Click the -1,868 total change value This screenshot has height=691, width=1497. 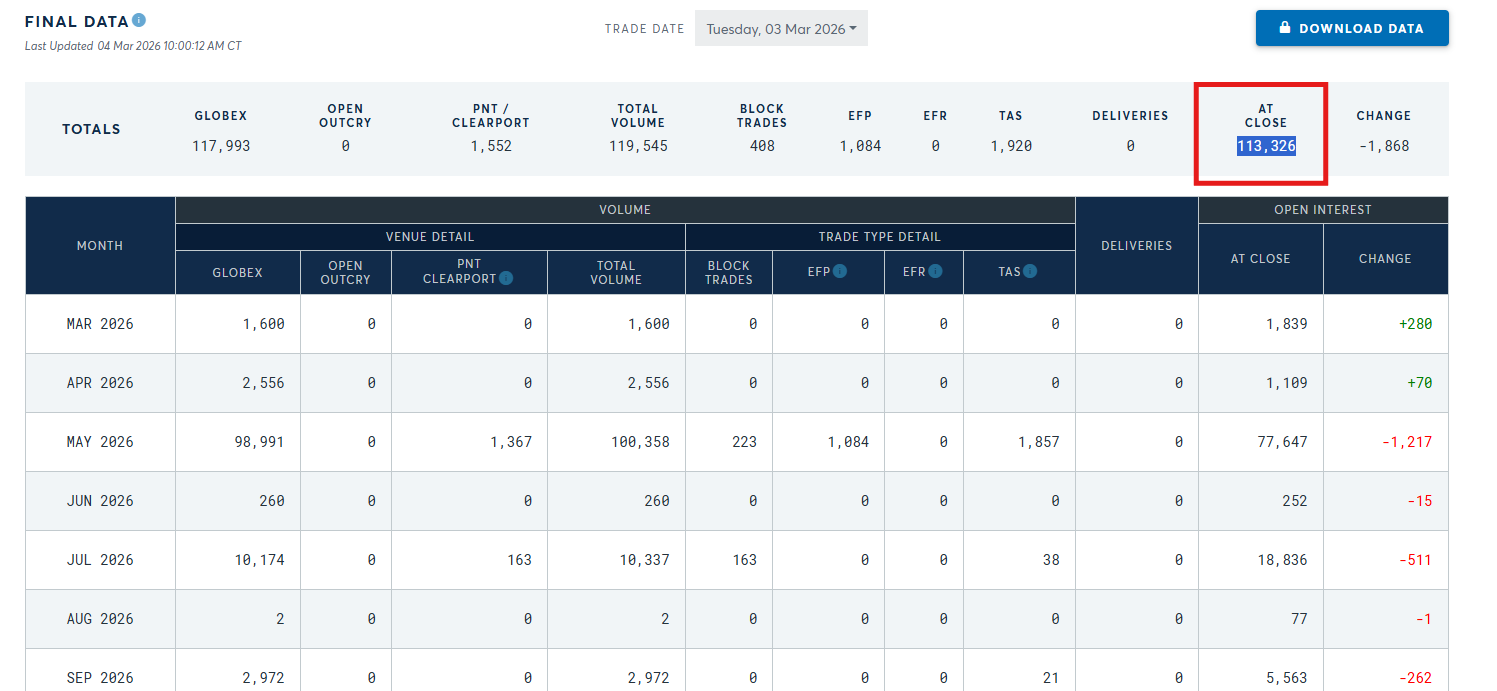point(1384,146)
